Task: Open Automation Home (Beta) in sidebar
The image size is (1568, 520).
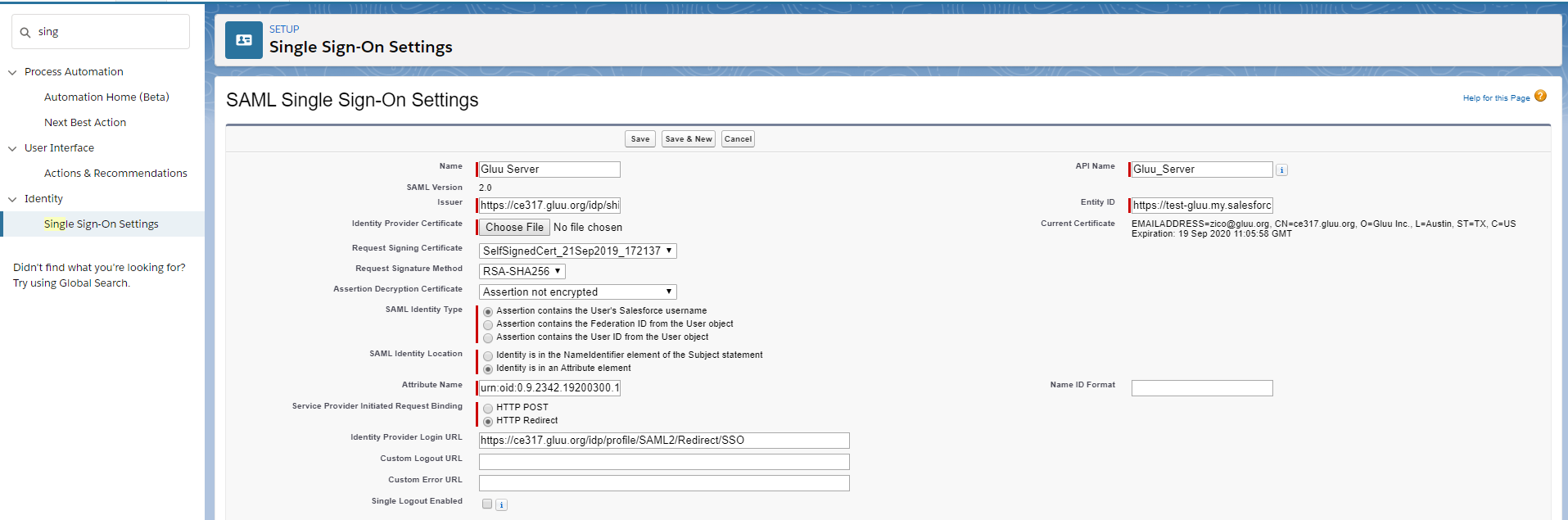Action: point(106,97)
